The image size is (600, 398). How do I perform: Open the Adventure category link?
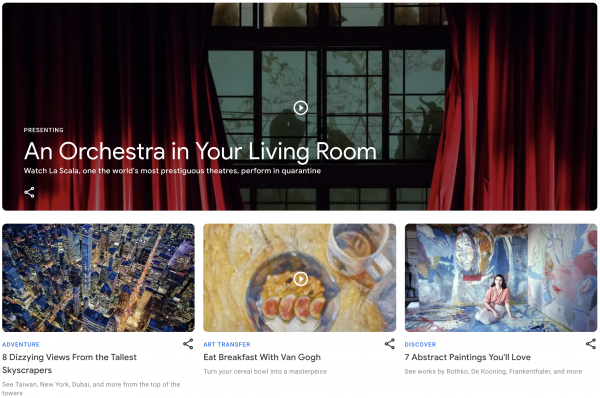(x=21, y=344)
